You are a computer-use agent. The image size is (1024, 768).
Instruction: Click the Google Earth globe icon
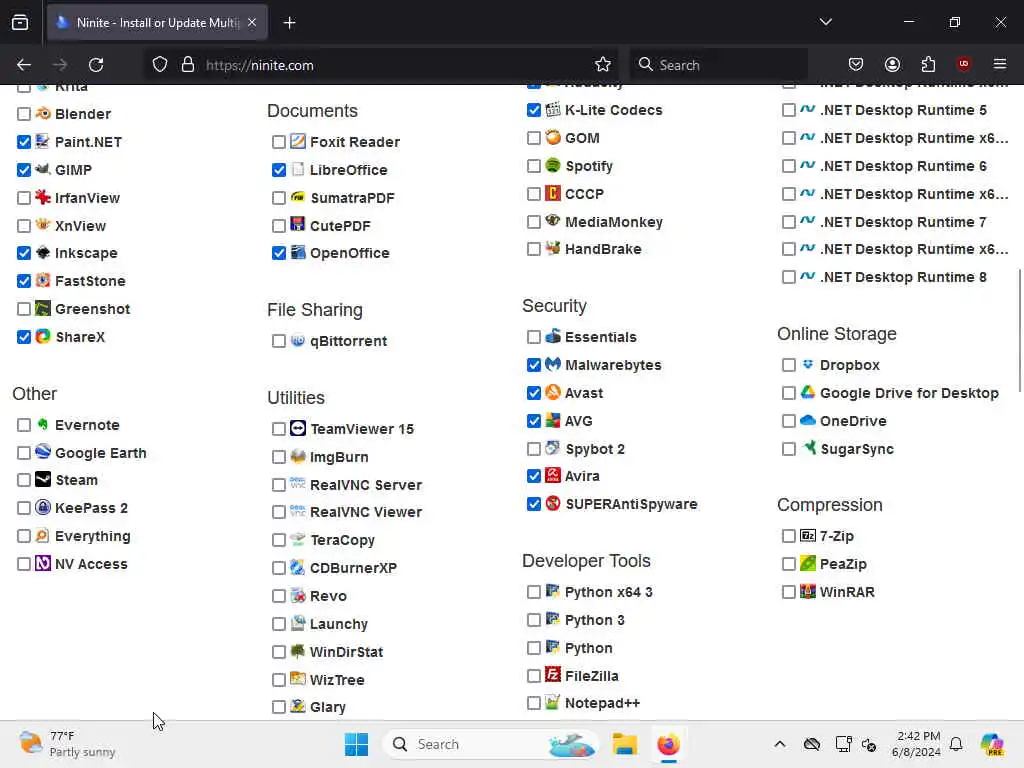click(x=43, y=452)
